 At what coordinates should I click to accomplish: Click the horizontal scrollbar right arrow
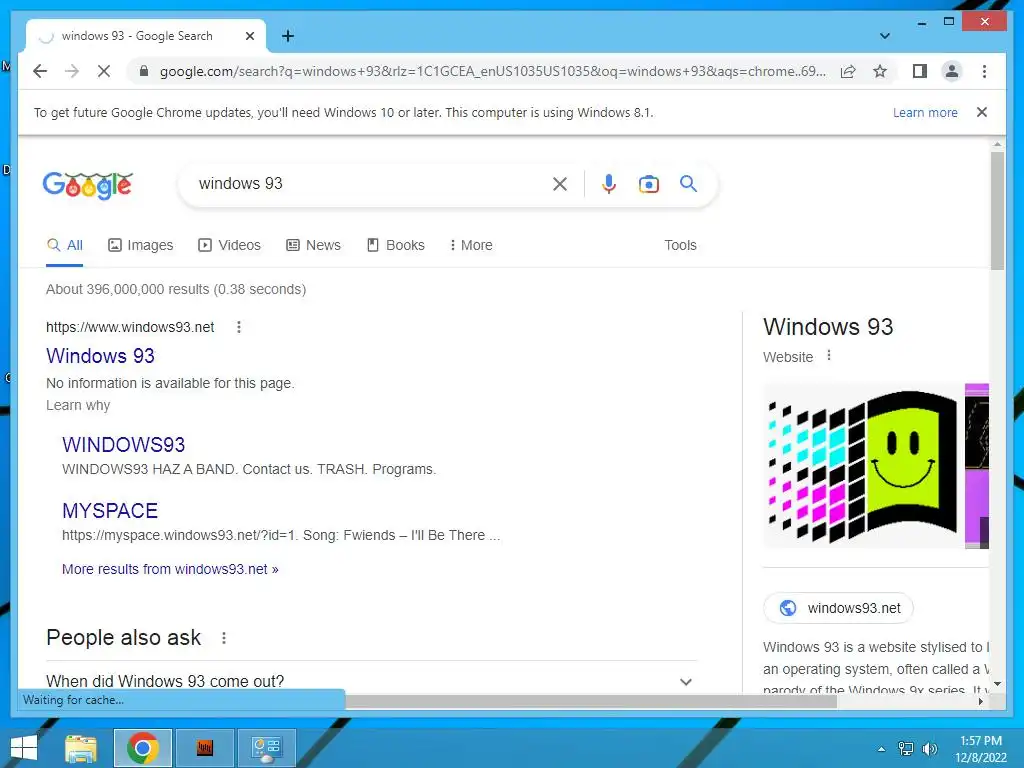click(x=980, y=701)
